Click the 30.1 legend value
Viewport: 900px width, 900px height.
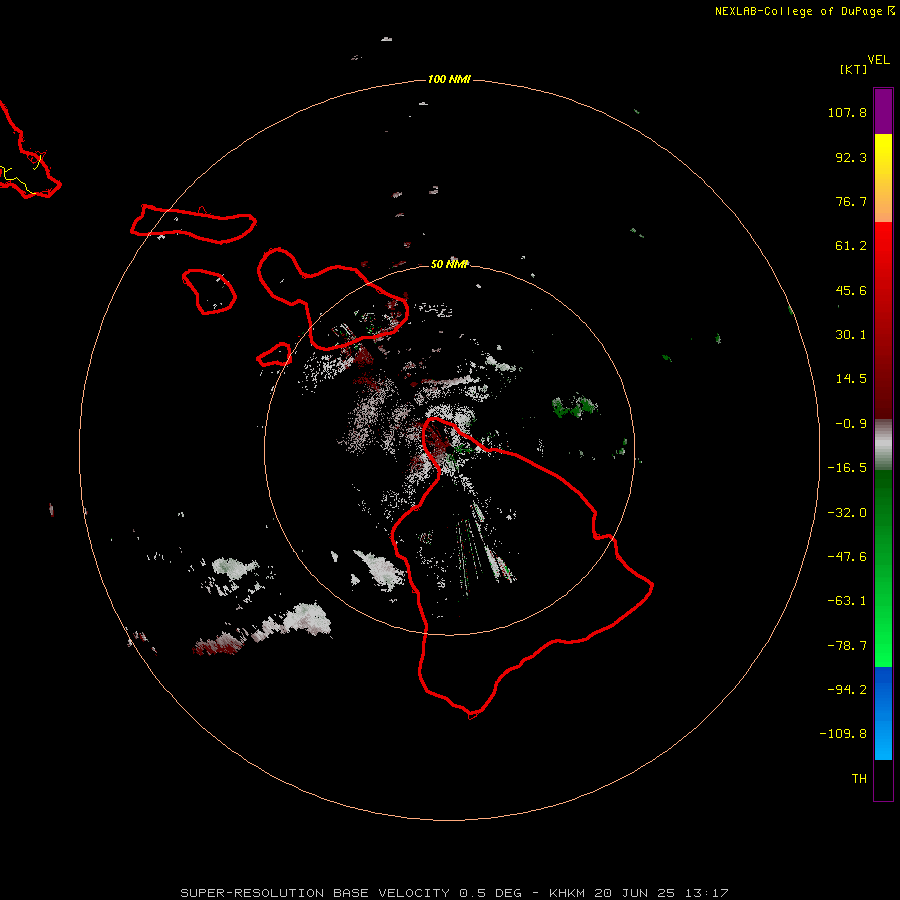click(851, 335)
